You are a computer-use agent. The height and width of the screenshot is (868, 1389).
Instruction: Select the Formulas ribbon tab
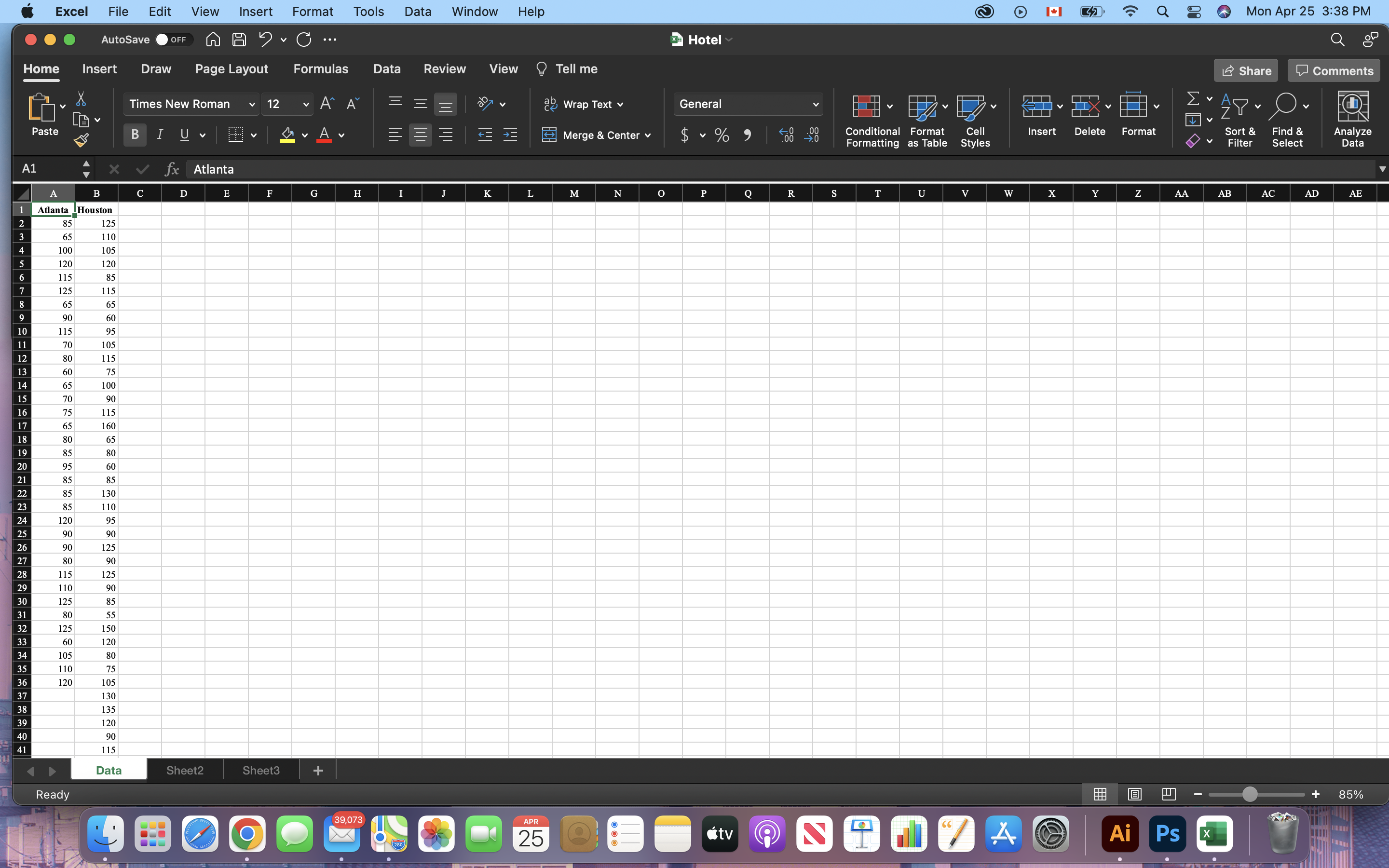coord(320,69)
